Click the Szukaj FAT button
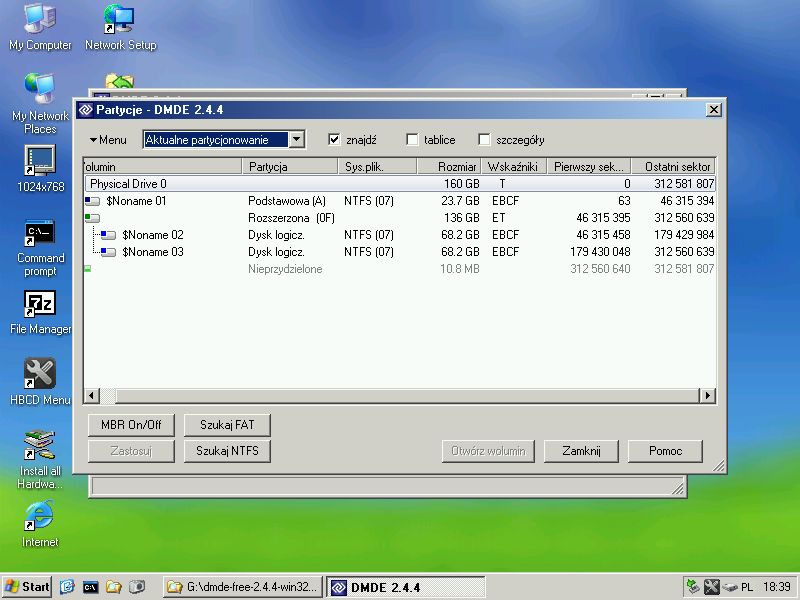Viewport: 800px width, 600px height. pyautogui.click(x=227, y=425)
